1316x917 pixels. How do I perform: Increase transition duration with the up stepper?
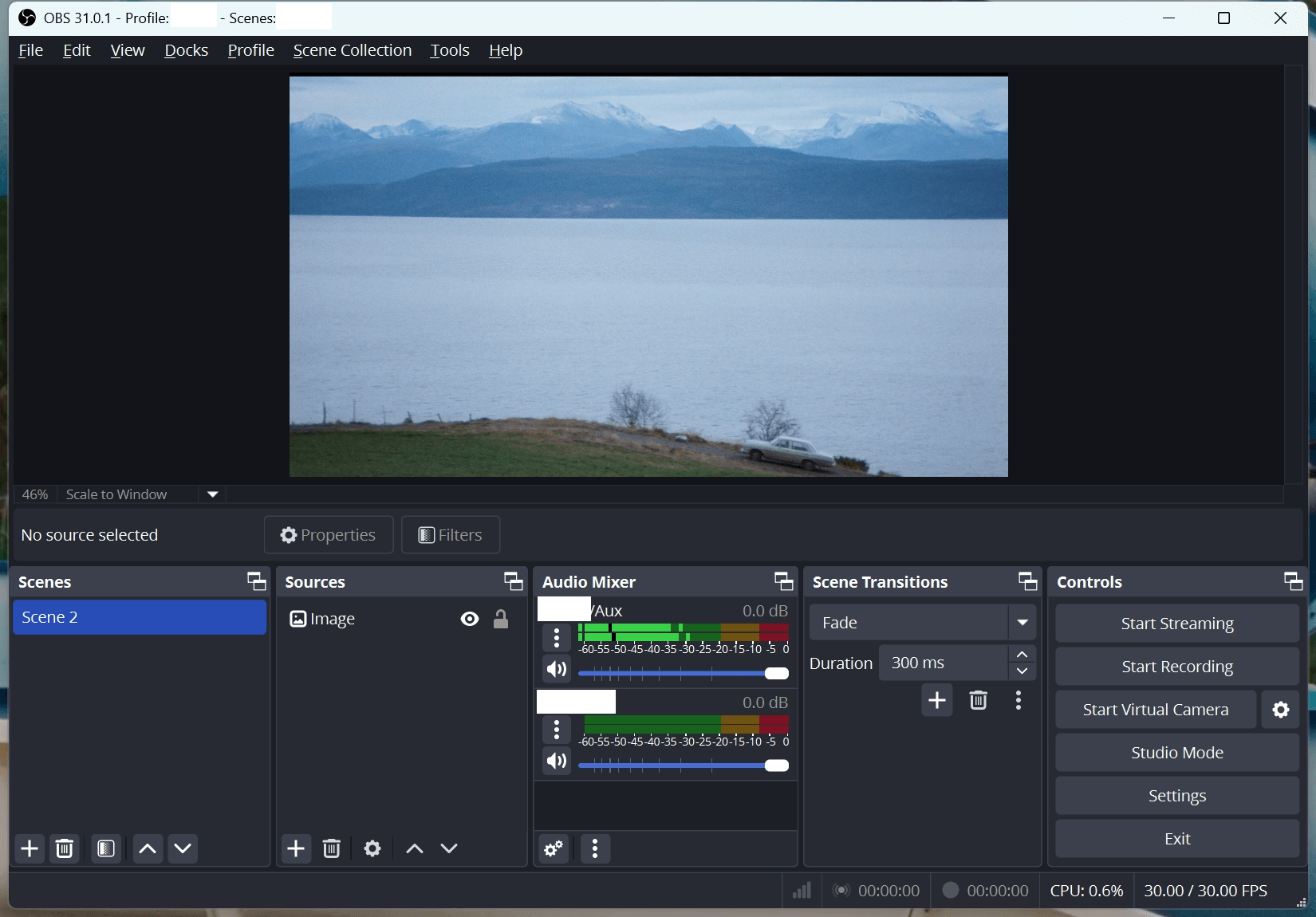tap(1021, 654)
